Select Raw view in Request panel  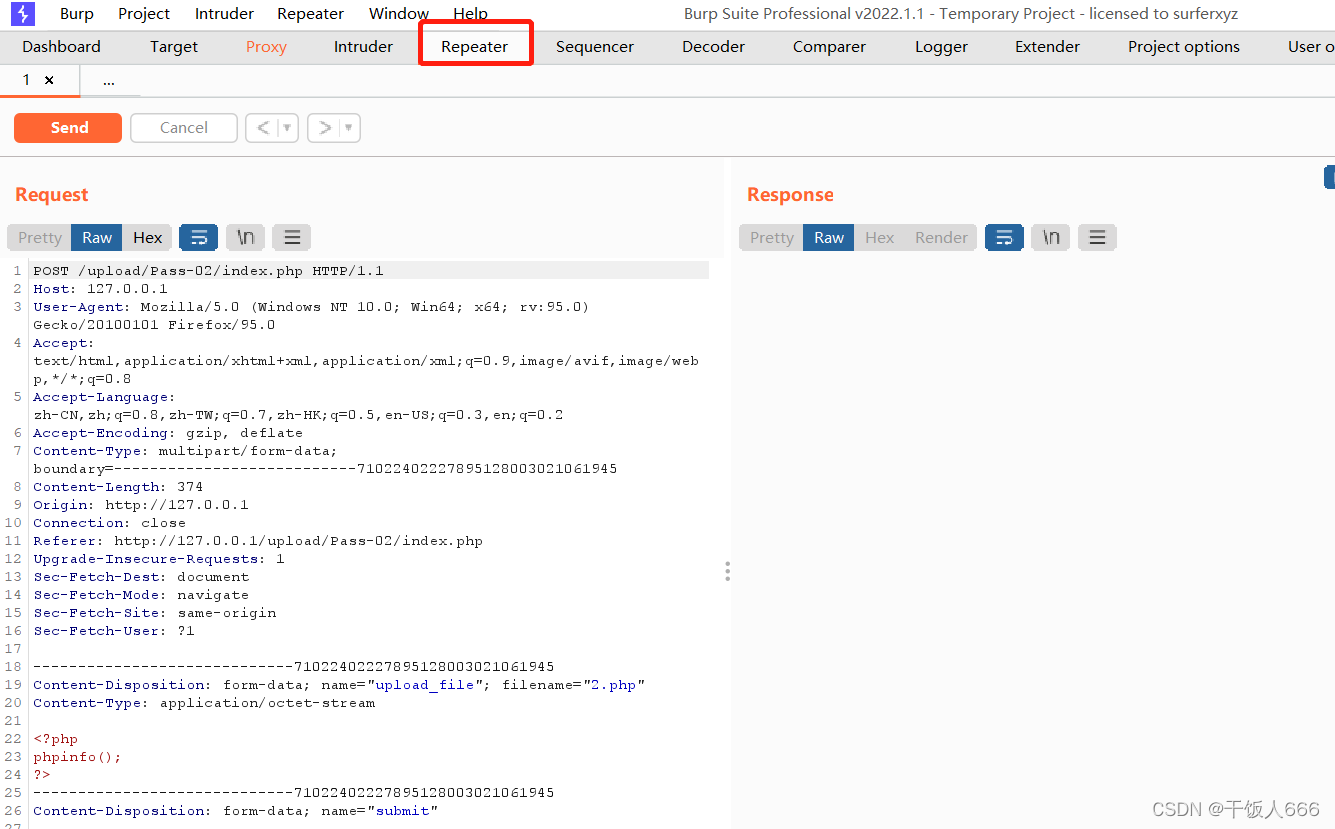(97, 237)
